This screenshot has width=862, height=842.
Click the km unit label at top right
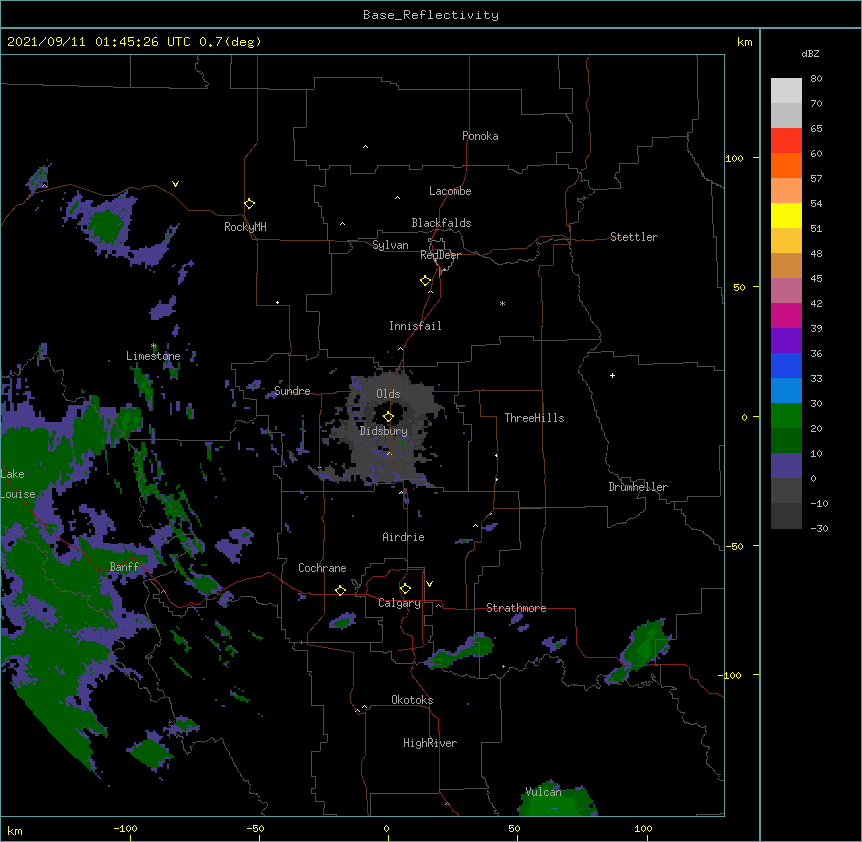pos(745,42)
